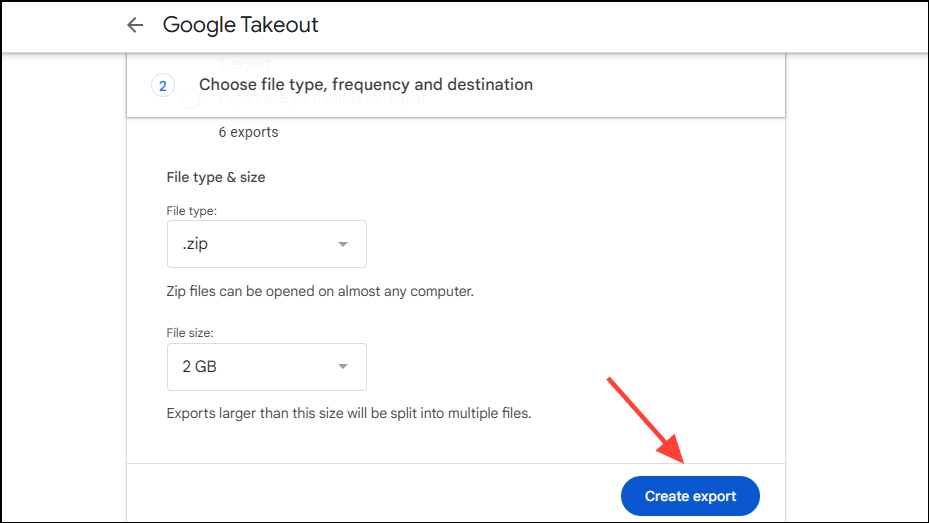Click the File type & size heading
Viewport: 929px width, 523px height.
point(216,177)
